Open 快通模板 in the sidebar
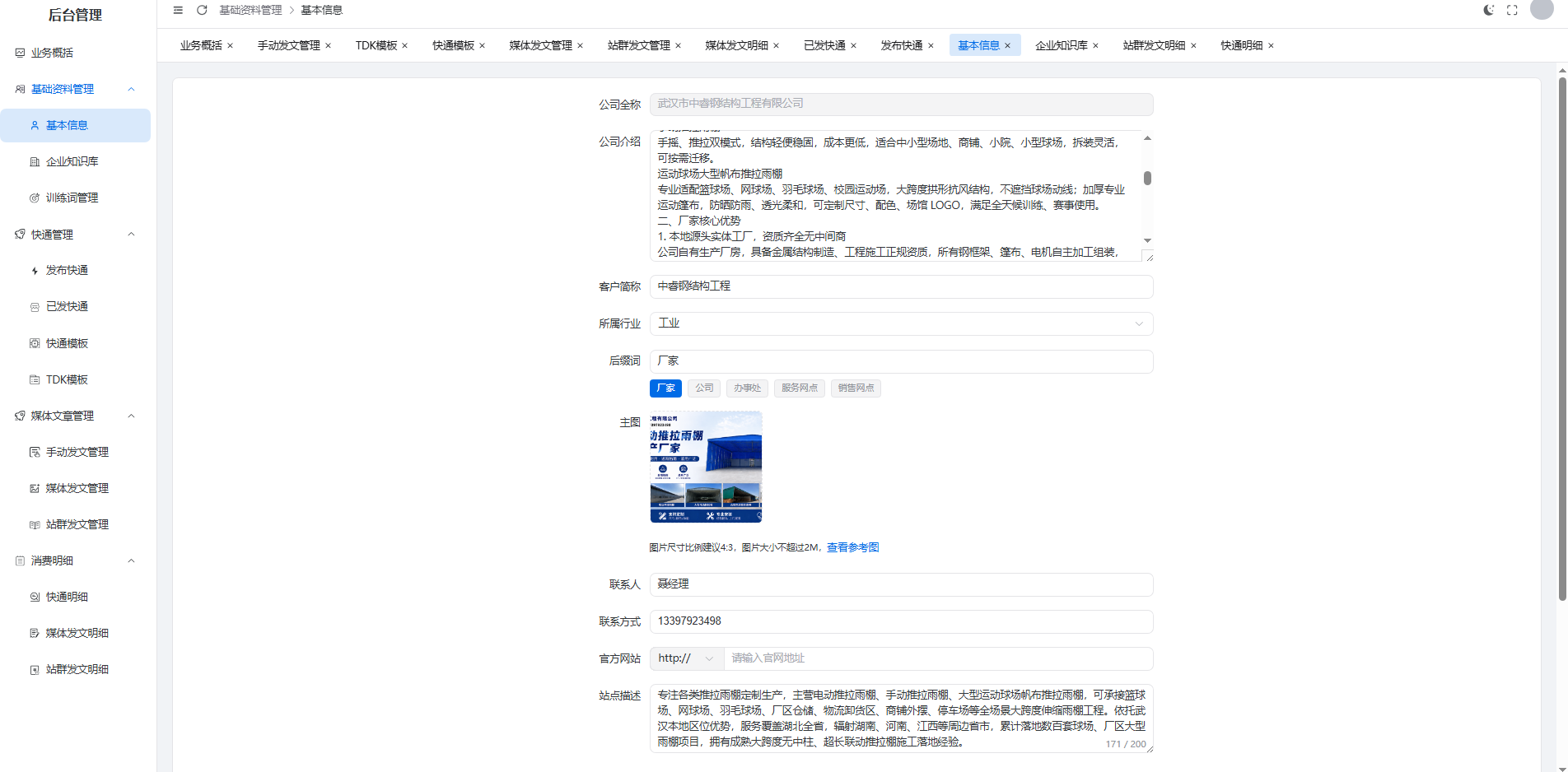The width and height of the screenshot is (1568, 772). (x=75, y=343)
